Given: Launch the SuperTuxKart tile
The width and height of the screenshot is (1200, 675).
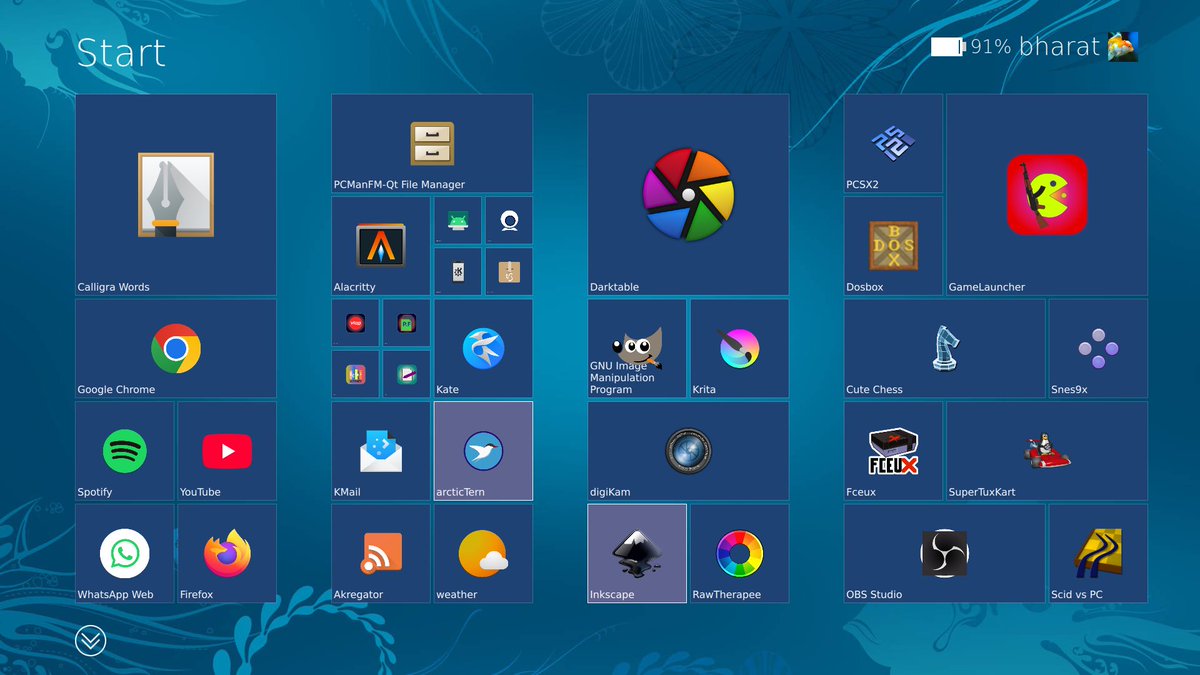Looking at the screenshot, I should pyautogui.click(x=1047, y=451).
